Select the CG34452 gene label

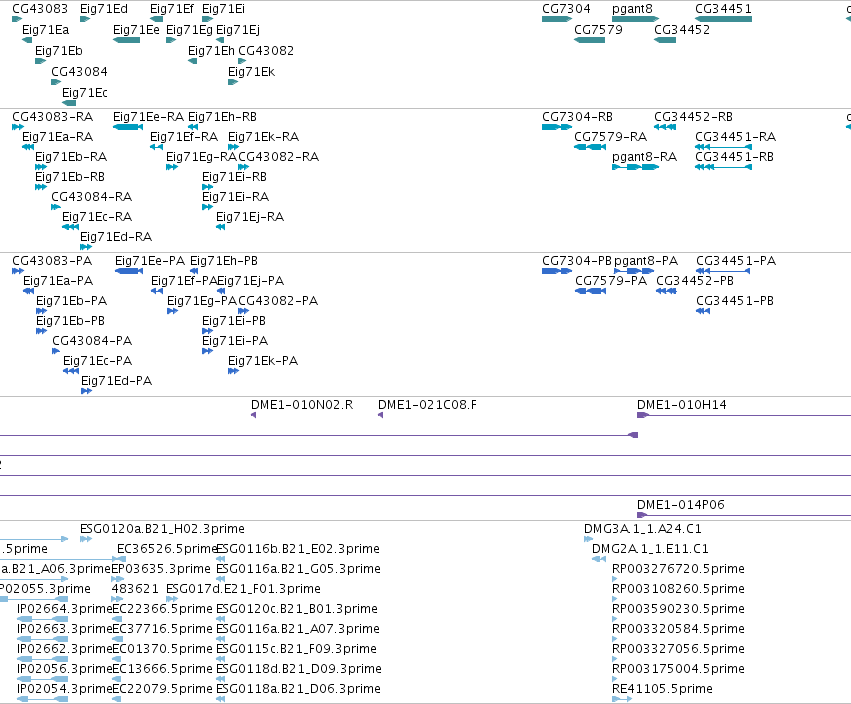point(682,30)
